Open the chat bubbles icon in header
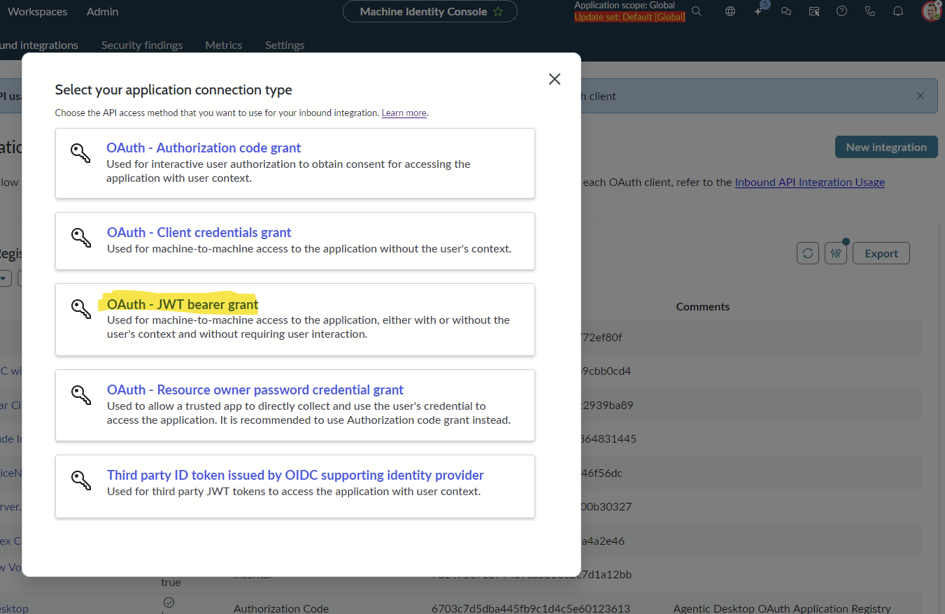 [786, 11]
